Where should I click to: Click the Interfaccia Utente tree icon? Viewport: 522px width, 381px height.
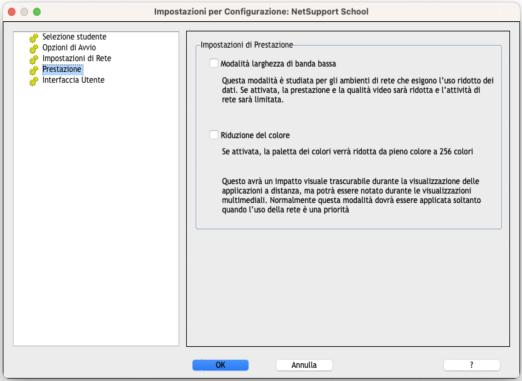[x=34, y=81]
